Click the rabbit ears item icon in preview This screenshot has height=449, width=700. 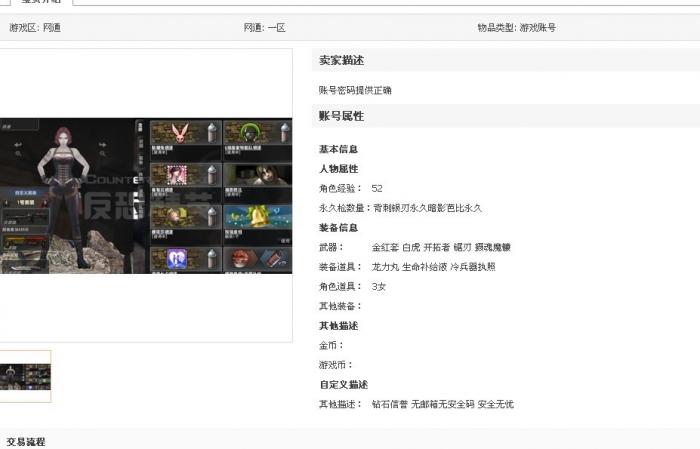pos(179,133)
